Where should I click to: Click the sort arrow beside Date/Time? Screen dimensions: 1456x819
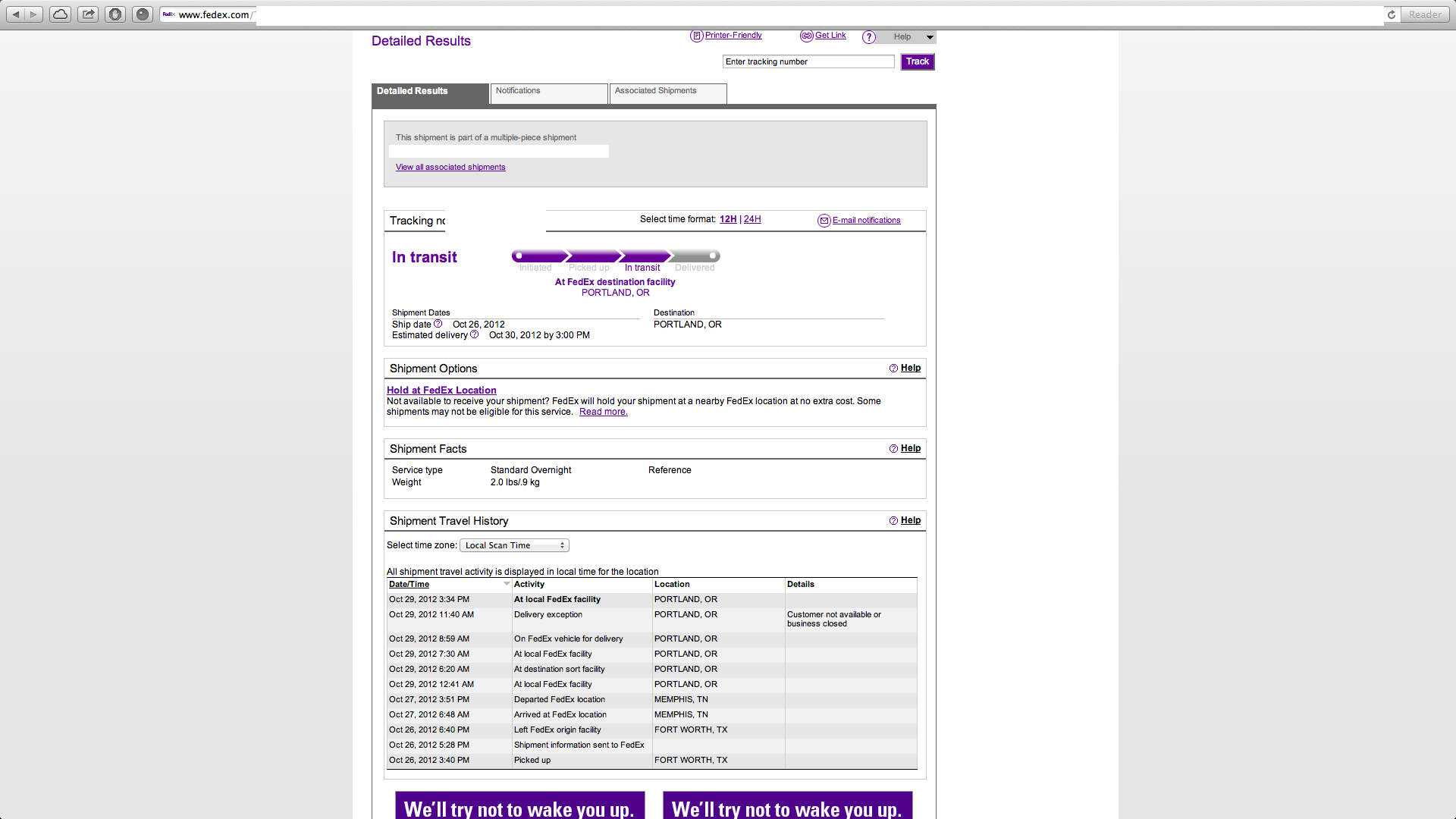pyautogui.click(x=507, y=584)
